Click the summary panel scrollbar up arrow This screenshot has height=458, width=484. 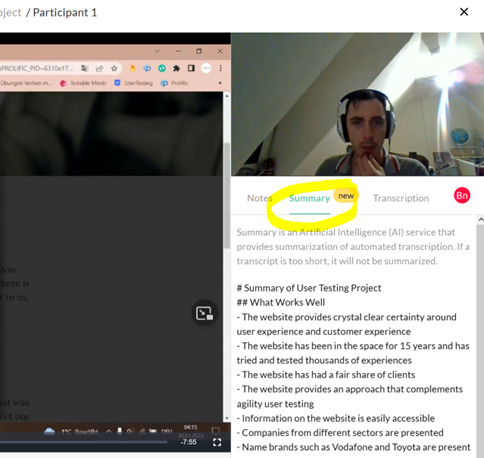[480, 219]
